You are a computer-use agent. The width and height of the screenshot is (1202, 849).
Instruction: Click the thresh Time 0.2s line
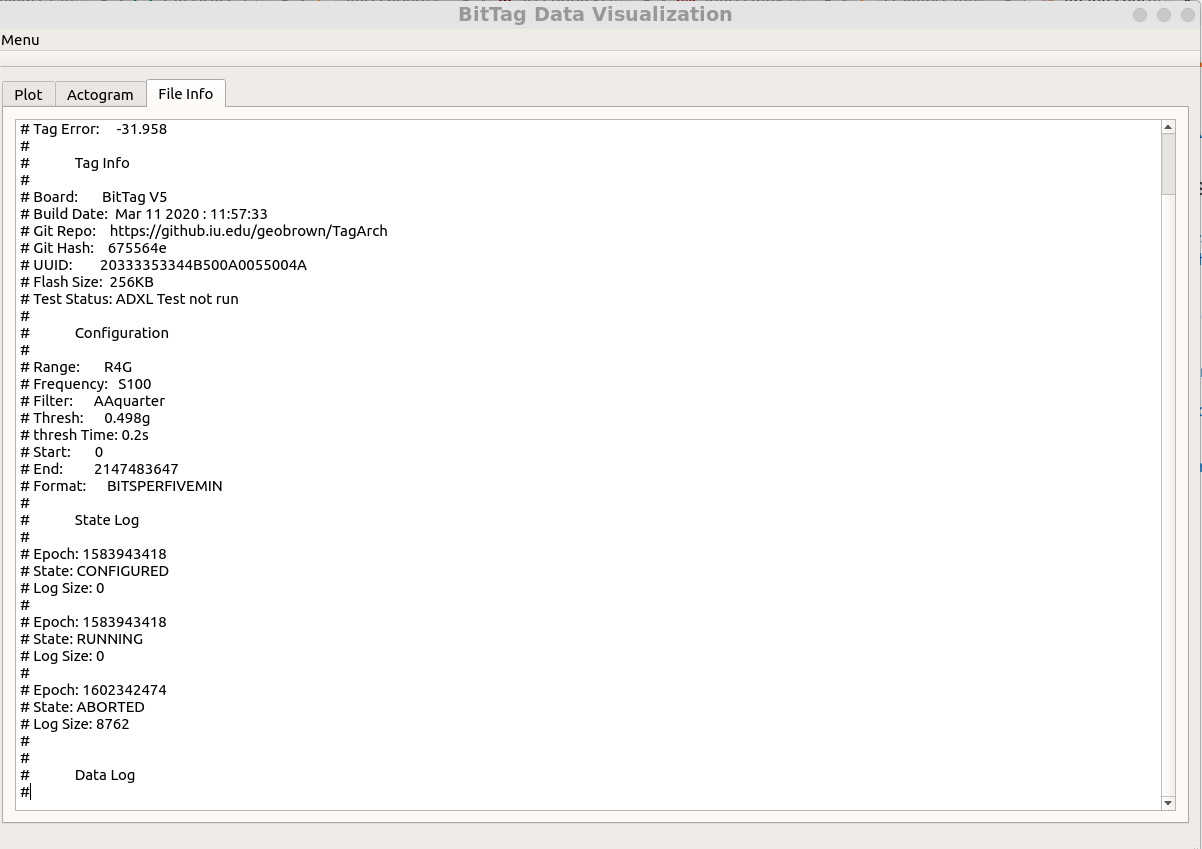[x=84, y=435]
